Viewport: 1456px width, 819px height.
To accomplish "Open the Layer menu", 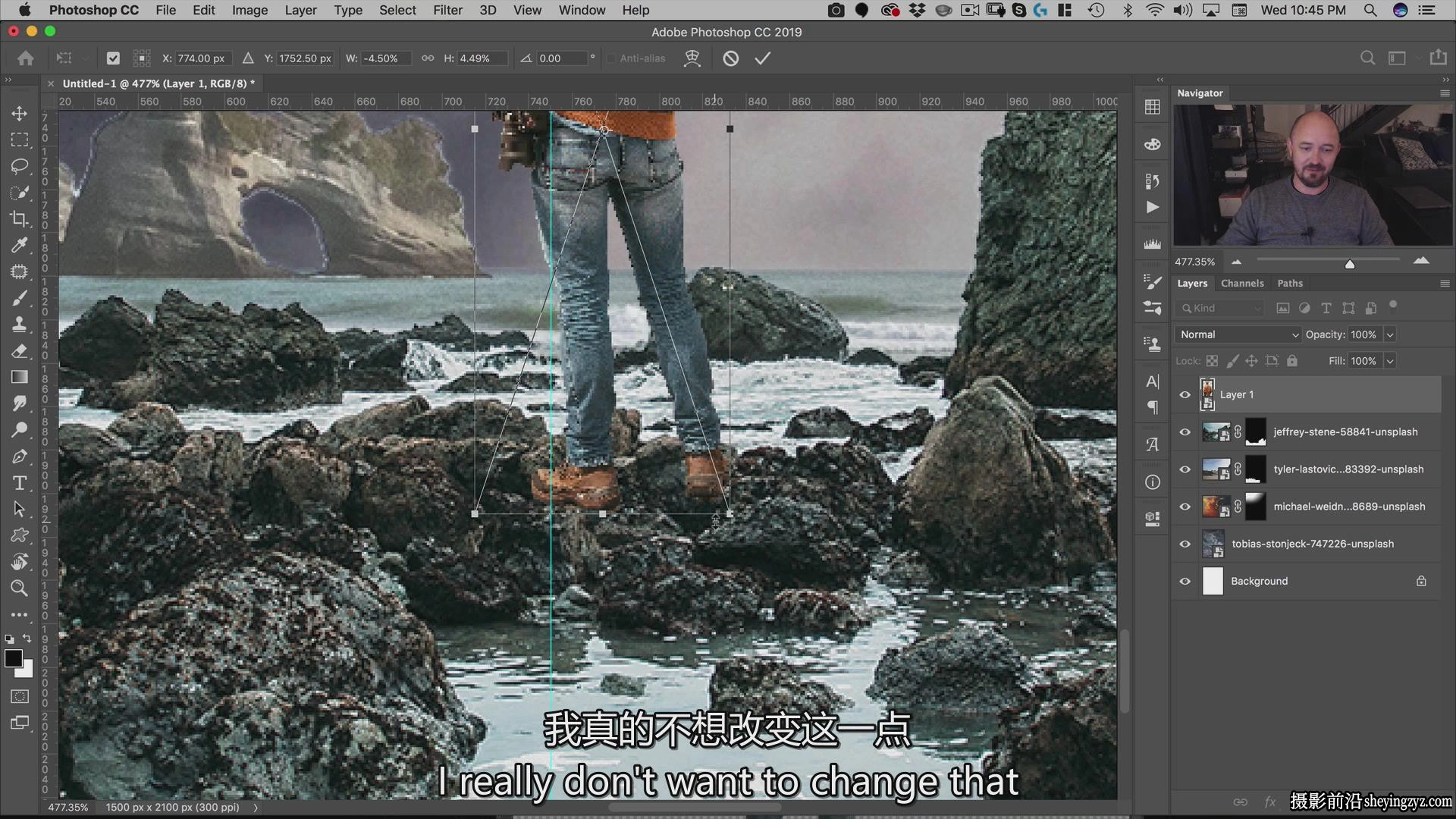I will [x=300, y=10].
